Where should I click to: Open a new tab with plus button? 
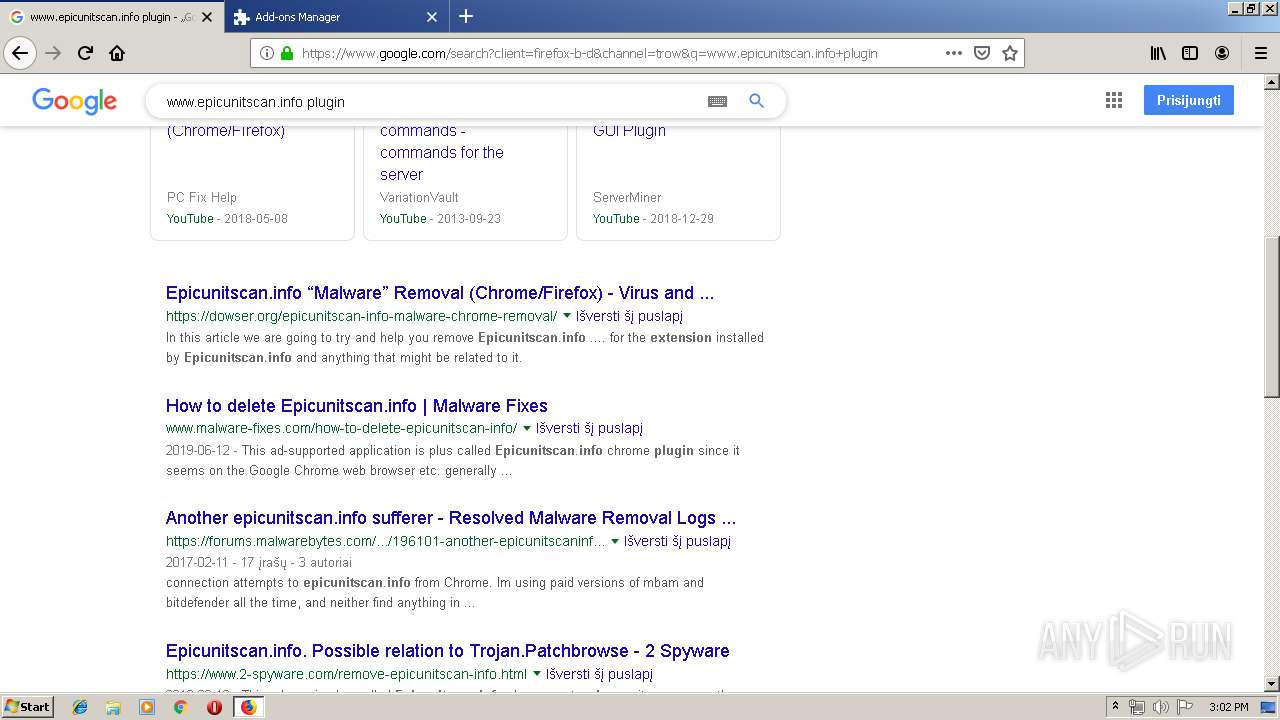click(466, 16)
